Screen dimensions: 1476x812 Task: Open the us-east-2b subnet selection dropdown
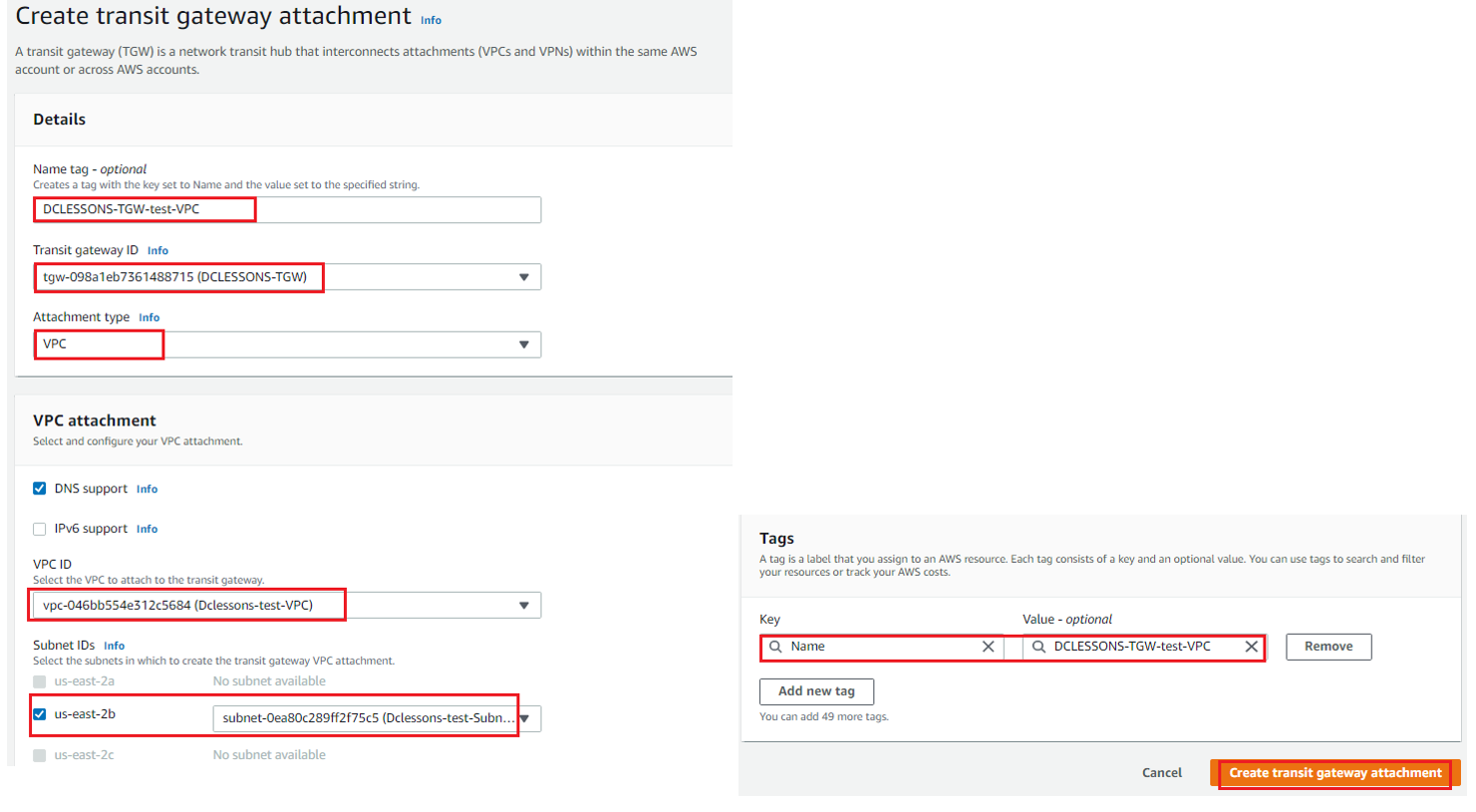(377, 718)
